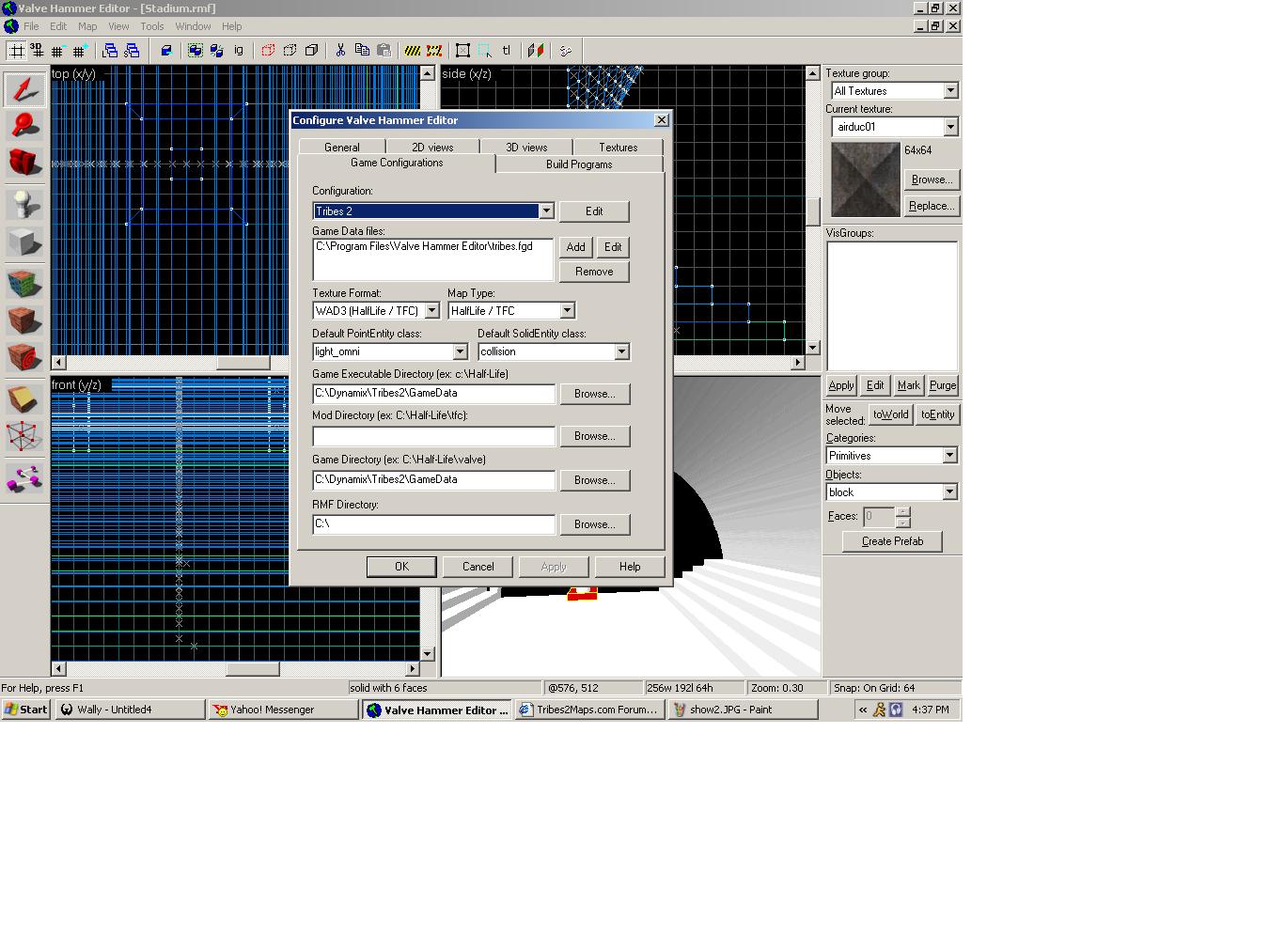Ungroup objects with the toolbar icon
This screenshot has height=952, width=1269.
coord(216,51)
